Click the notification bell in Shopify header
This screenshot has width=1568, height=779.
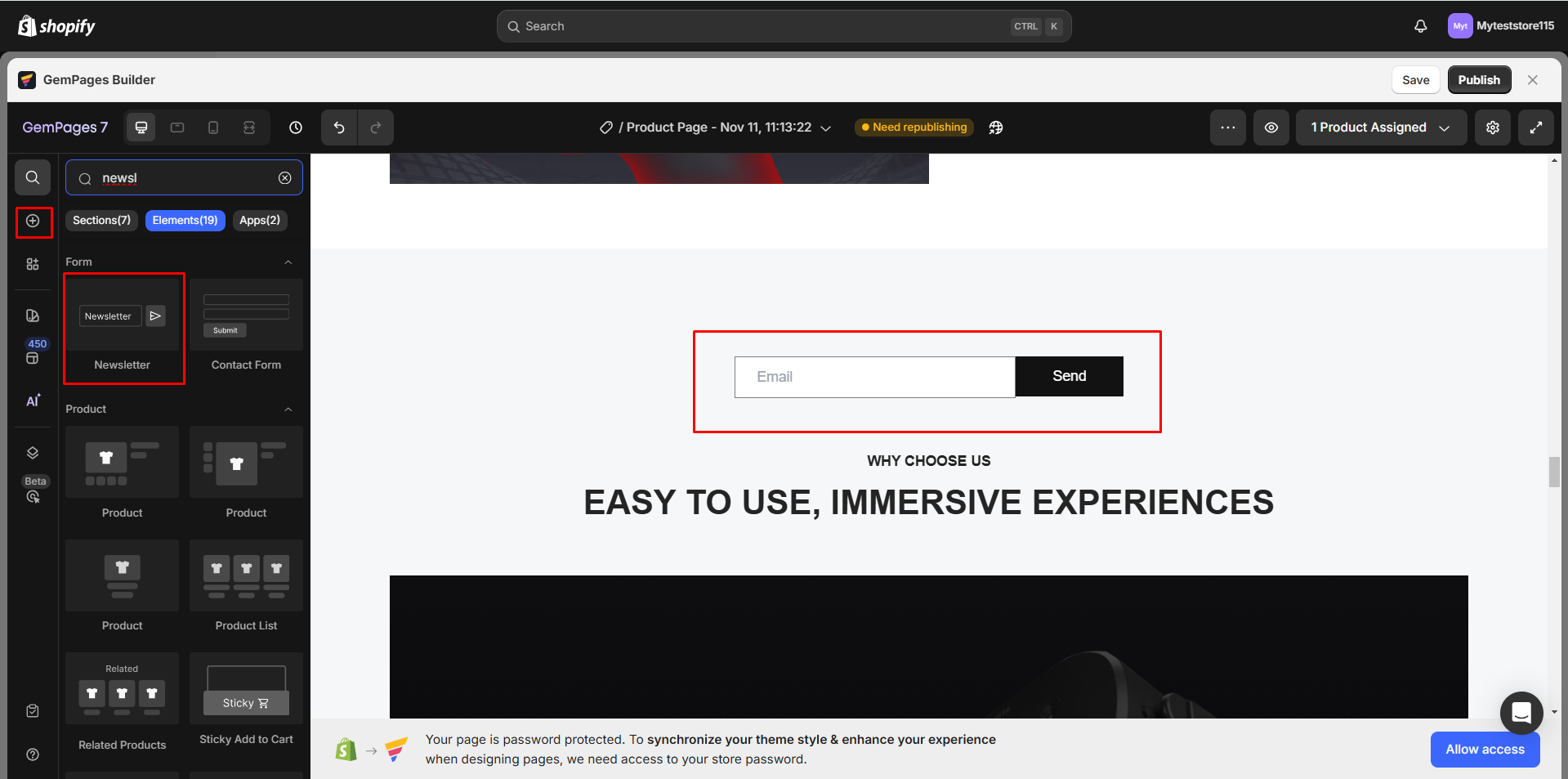tap(1420, 25)
